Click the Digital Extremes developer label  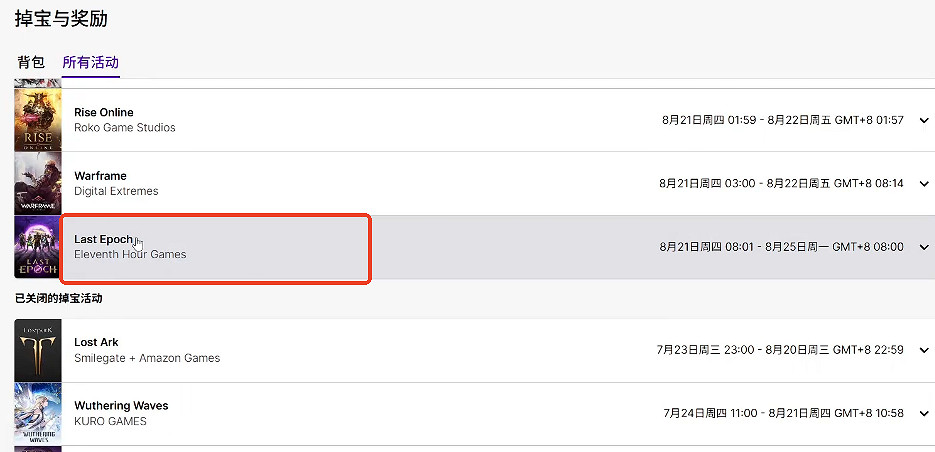tap(116, 191)
